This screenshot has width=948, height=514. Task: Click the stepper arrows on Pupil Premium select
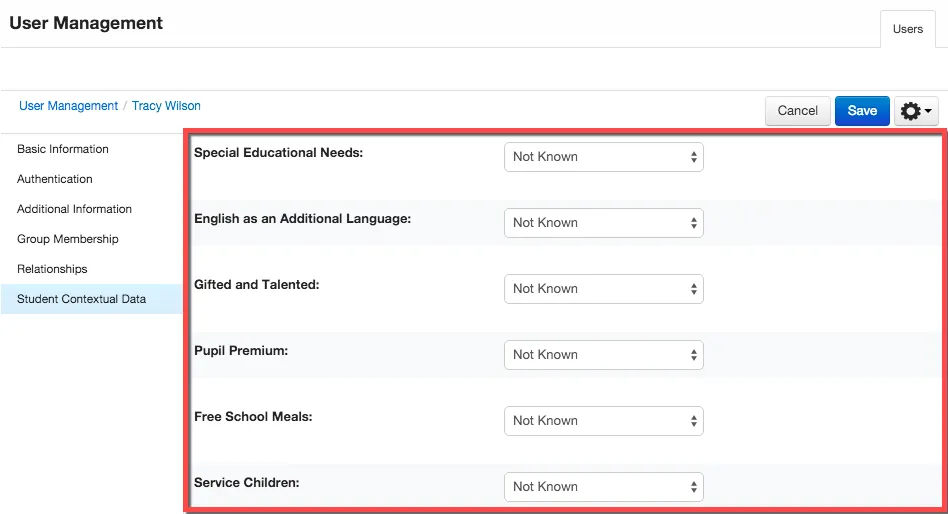click(x=693, y=355)
